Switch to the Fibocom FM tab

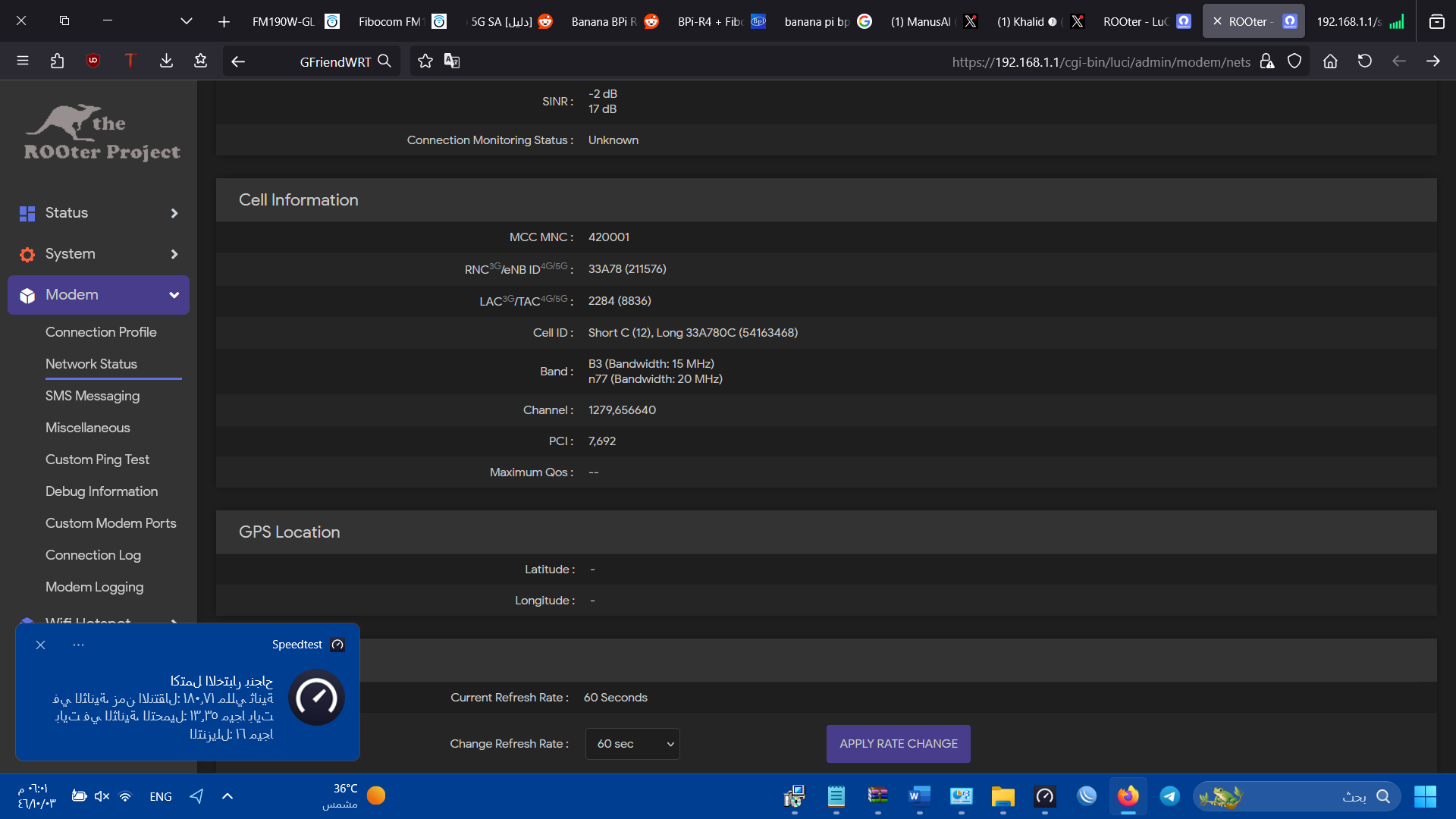[402, 21]
